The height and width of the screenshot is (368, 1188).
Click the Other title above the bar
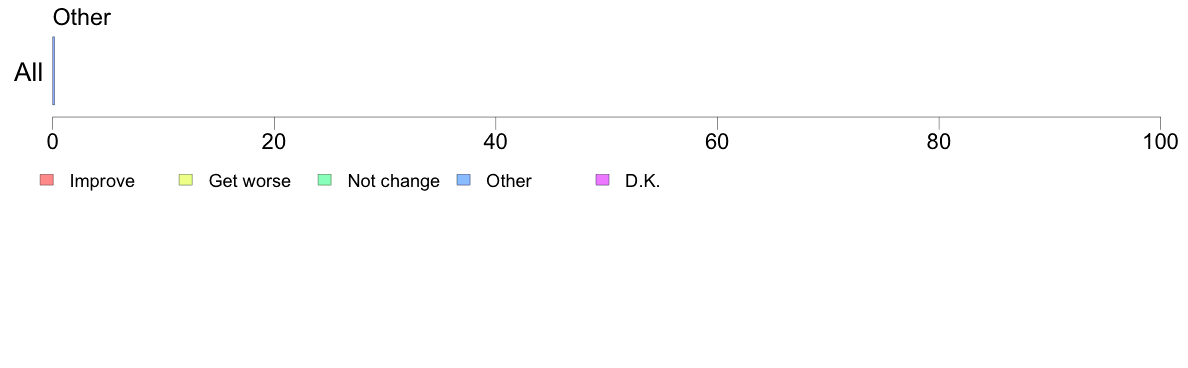pyautogui.click(x=82, y=17)
